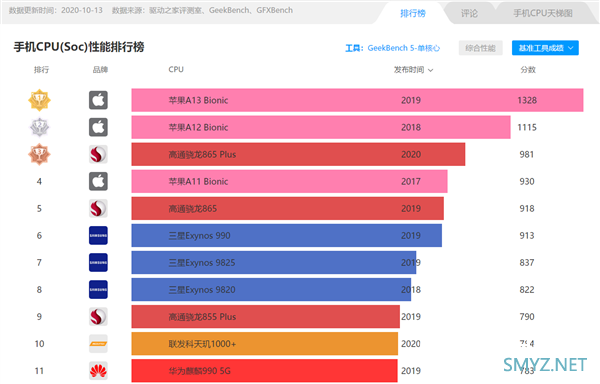Click the score value 930
The width and height of the screenshot is (600, 384).
point(527,181)
